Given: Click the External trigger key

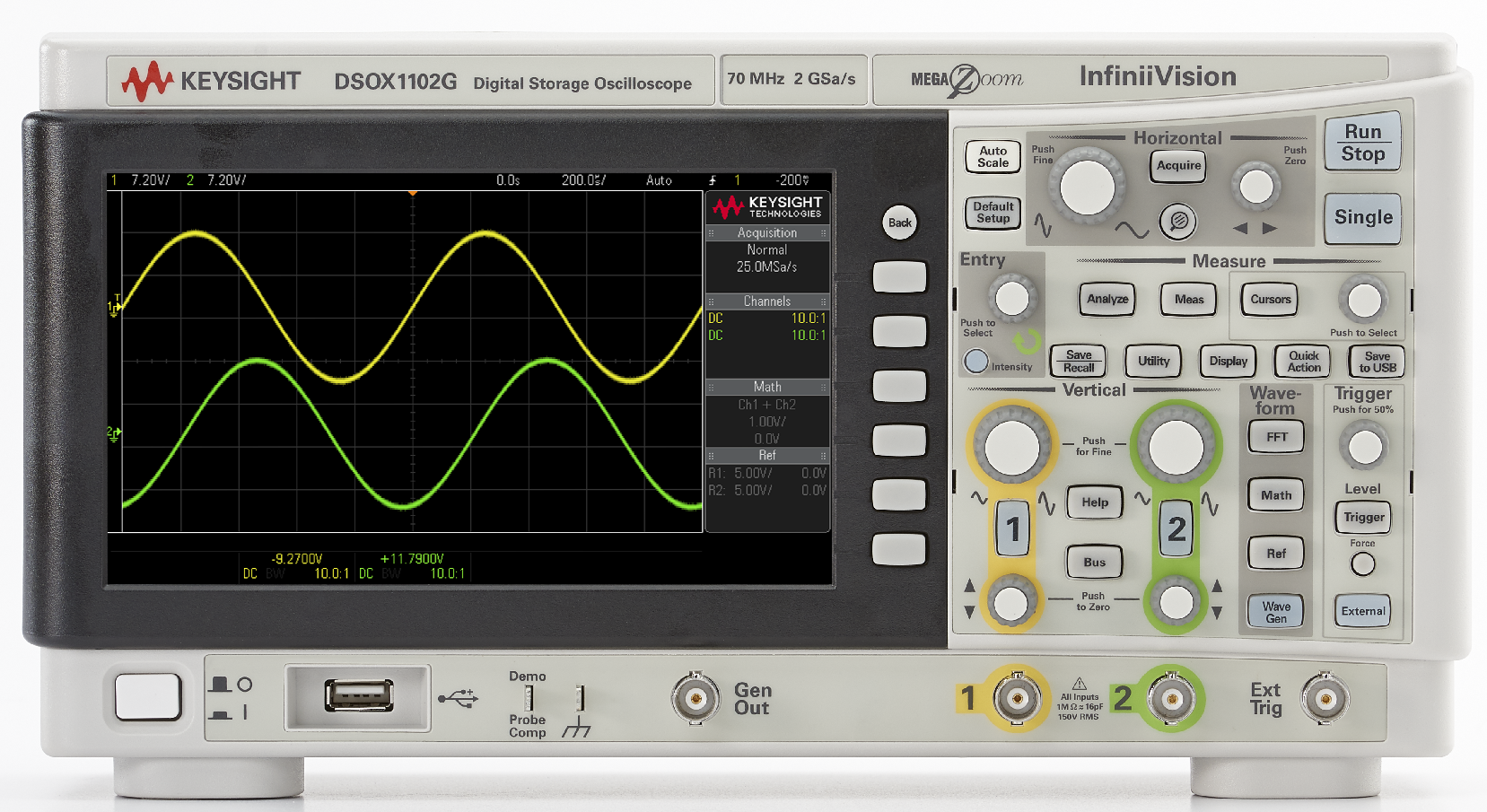Looking at the screenshot, I should tap(1363, 611).
